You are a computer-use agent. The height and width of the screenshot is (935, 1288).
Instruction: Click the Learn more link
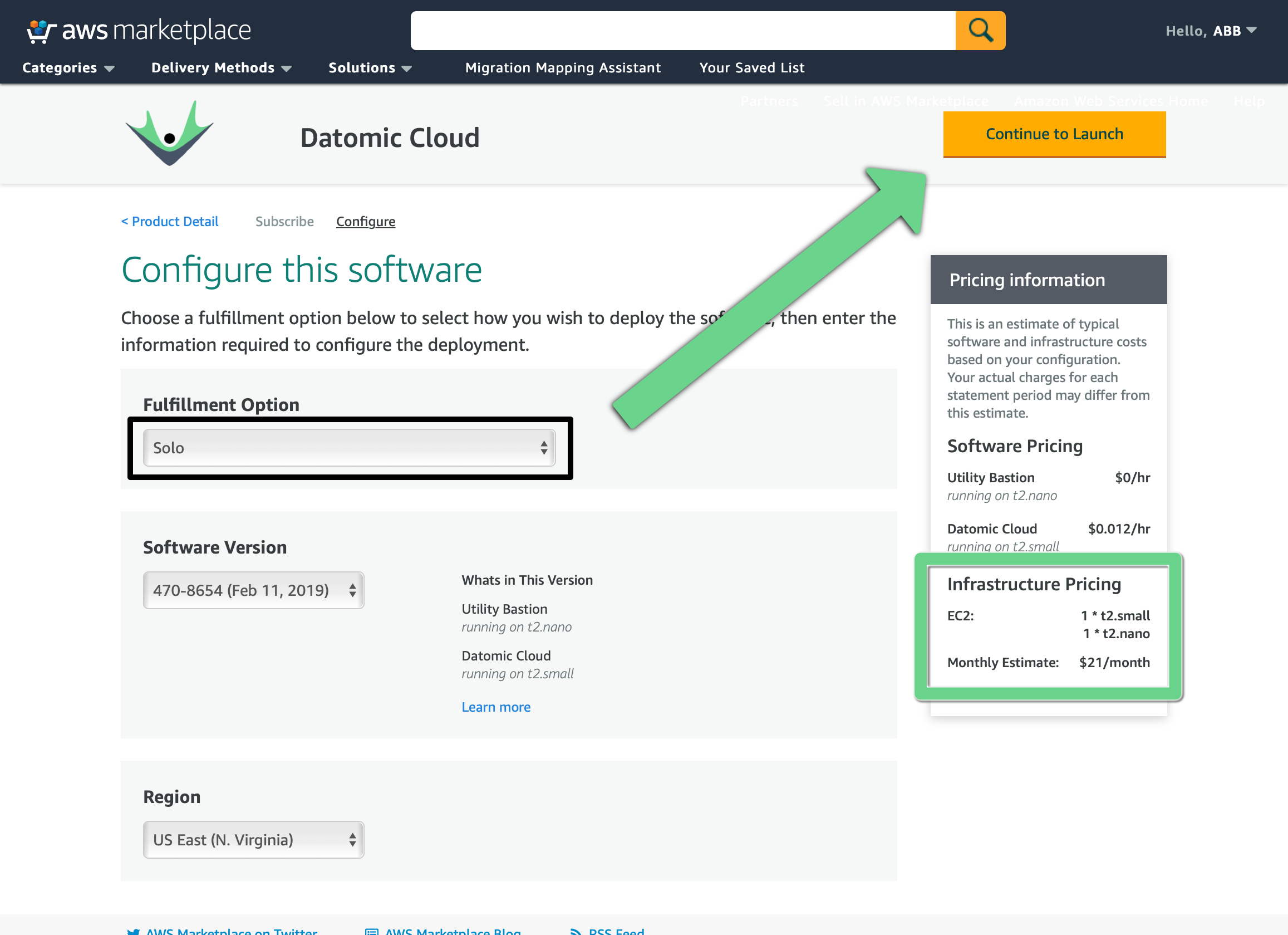pyautogui.click(x=497, y=706)
